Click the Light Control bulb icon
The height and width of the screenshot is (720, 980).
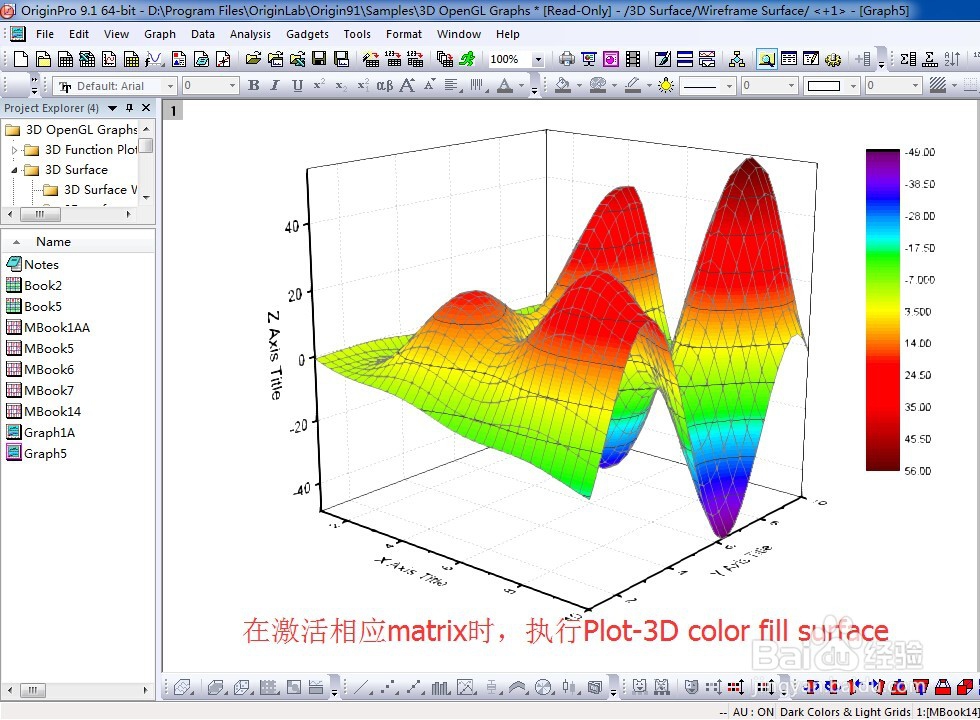pyautogui.click(x=666, y=86)
